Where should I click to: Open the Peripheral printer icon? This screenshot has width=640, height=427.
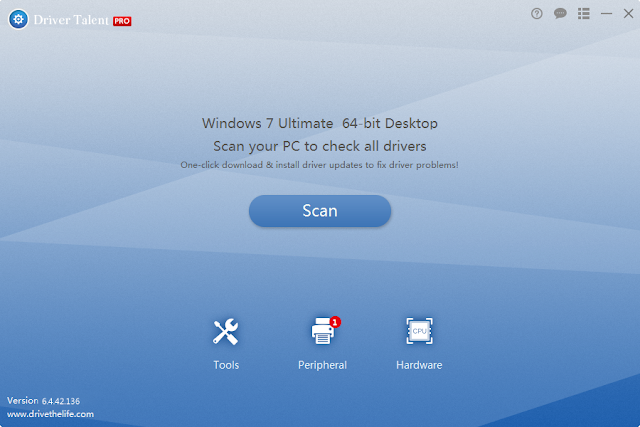[323, 331]
